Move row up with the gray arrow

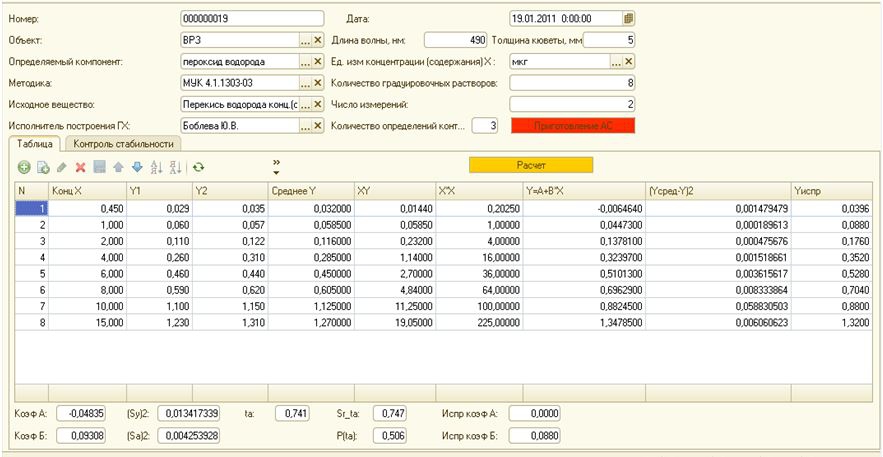coord(118,167)
